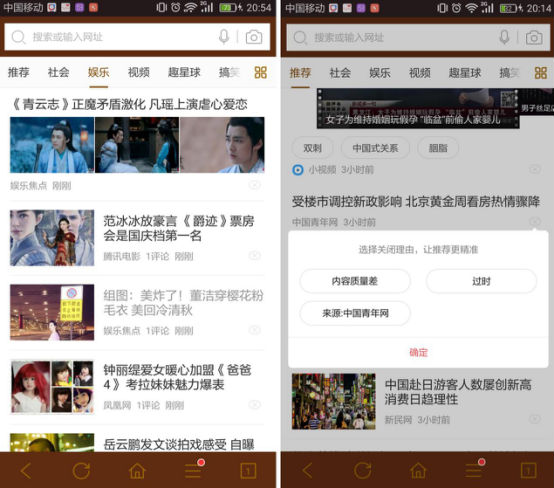The height and width of the screenshot is (488, 554).
Task: Tap the reload icon in right screen
Action: point(363,471)
